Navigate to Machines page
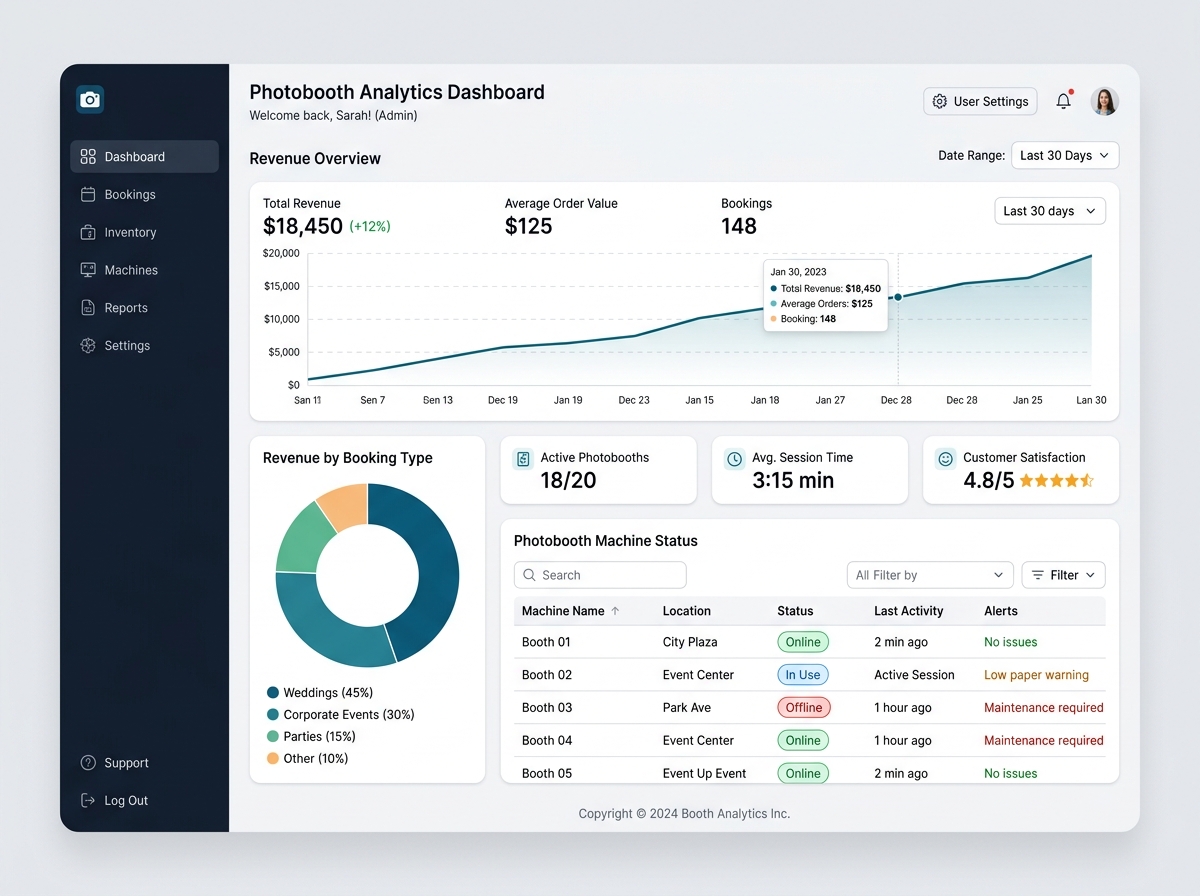The image size is (1200, 896). click(x=144, y=270)
